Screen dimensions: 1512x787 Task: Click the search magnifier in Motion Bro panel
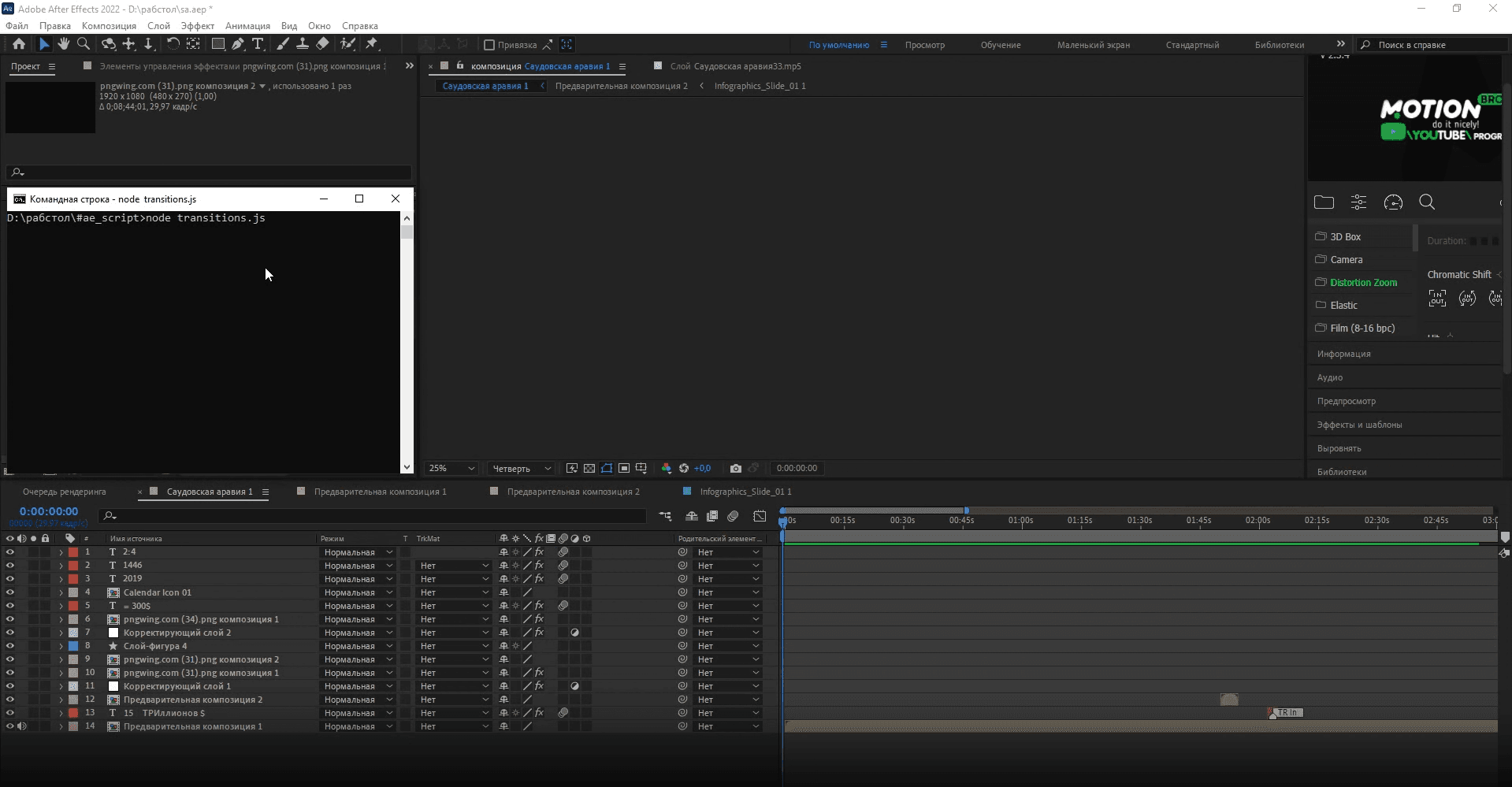click(x=1427, y=202)
